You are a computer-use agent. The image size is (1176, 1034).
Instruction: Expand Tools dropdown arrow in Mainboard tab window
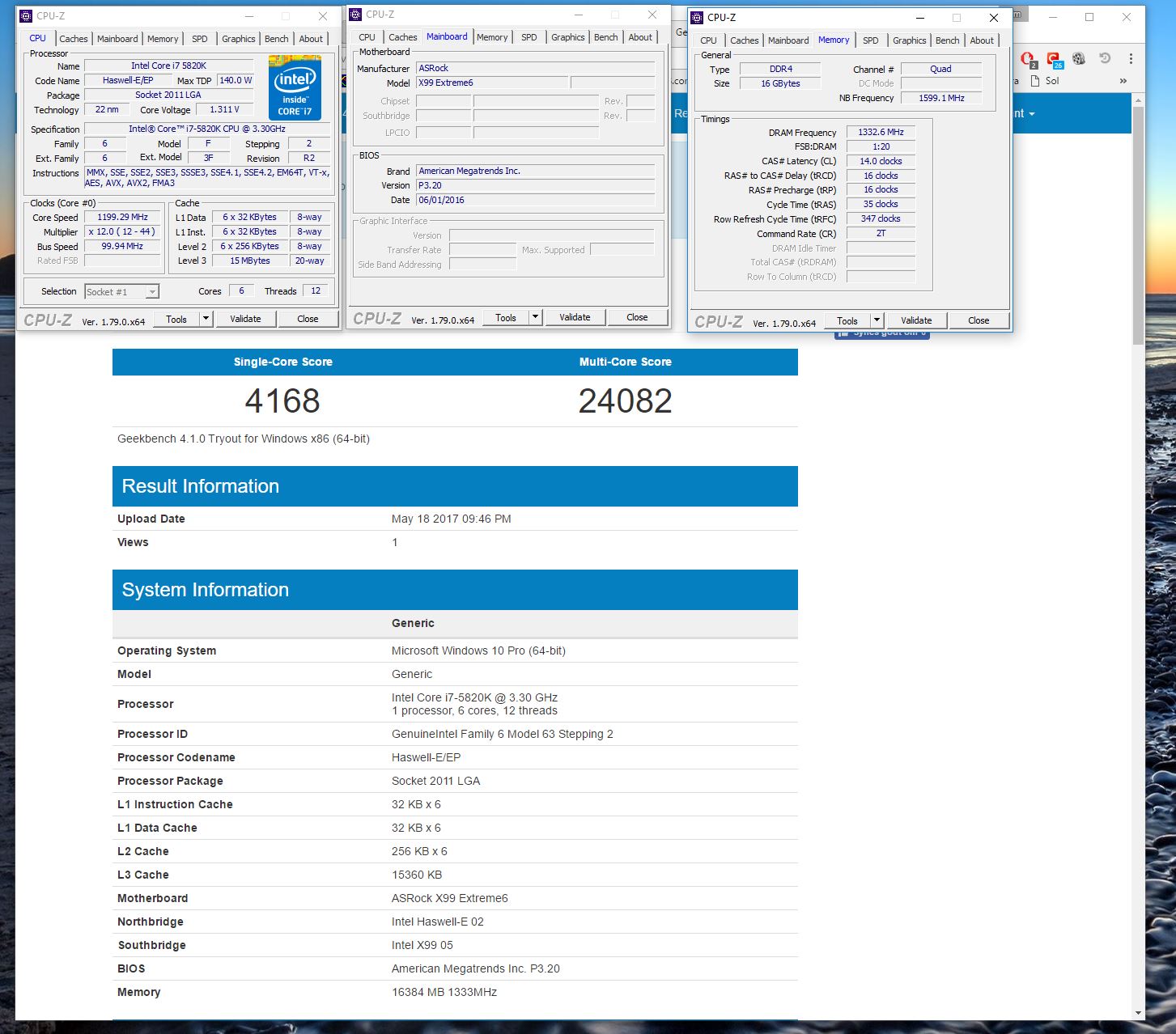535,317
